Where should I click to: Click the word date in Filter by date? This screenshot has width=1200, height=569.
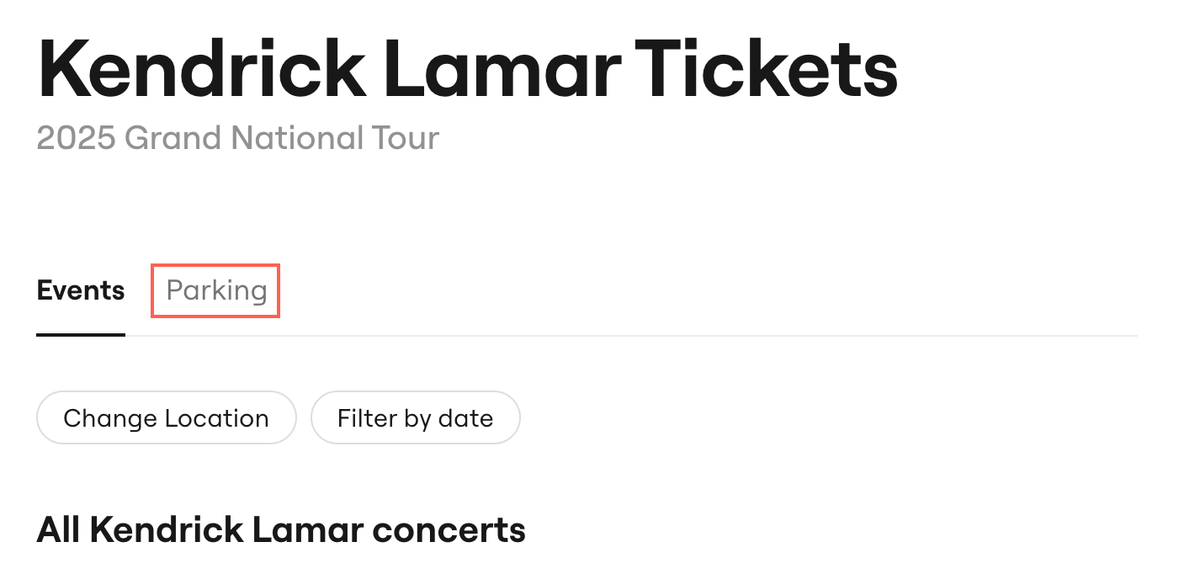tap(466, 418)
